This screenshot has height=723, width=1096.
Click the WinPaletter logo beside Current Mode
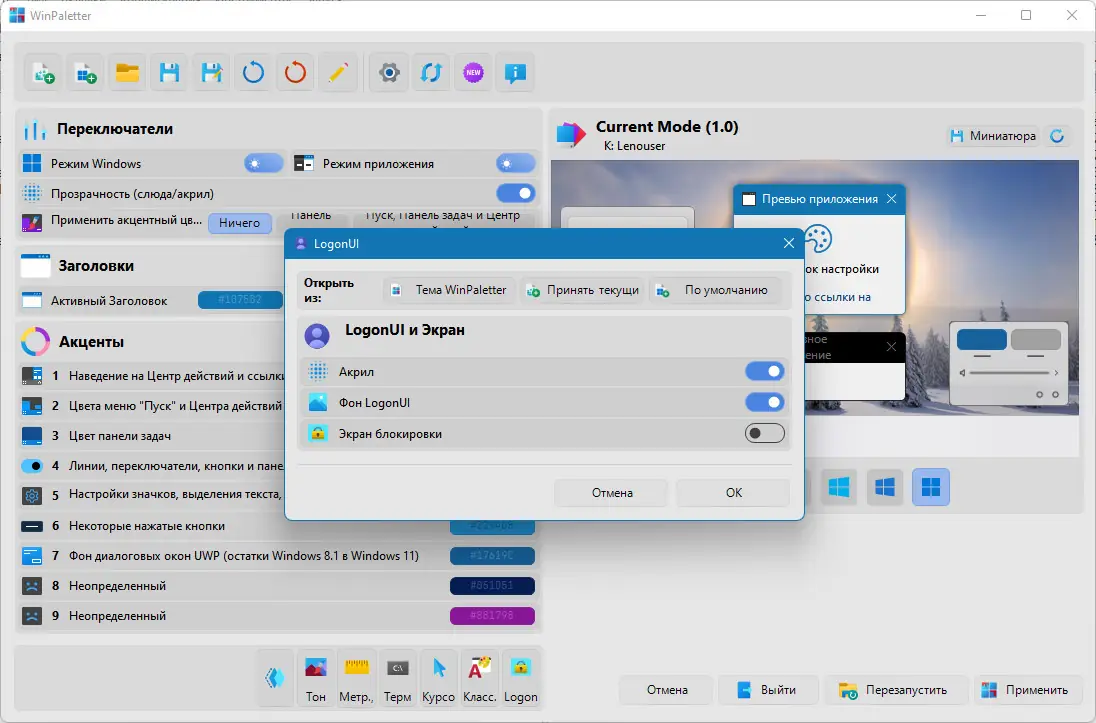tap(570, 134)
